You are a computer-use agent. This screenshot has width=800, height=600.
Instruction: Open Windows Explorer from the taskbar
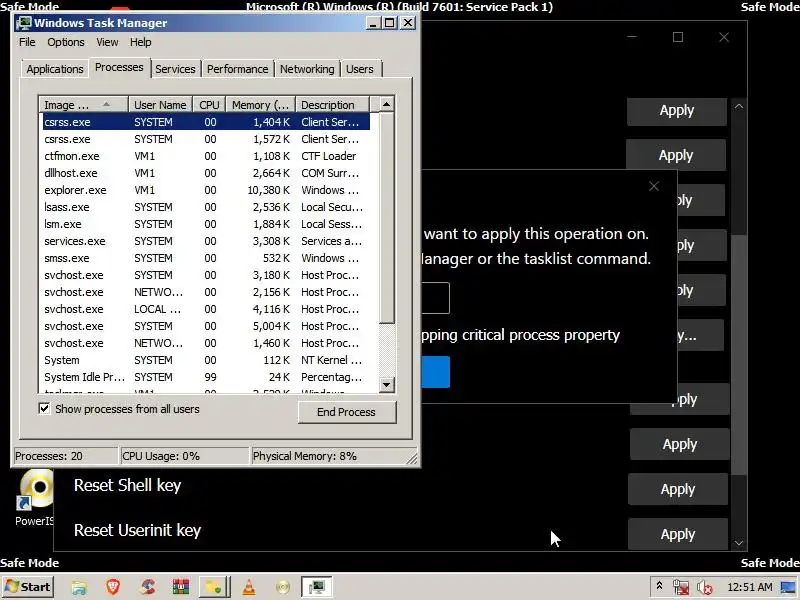tap(79, 587)
